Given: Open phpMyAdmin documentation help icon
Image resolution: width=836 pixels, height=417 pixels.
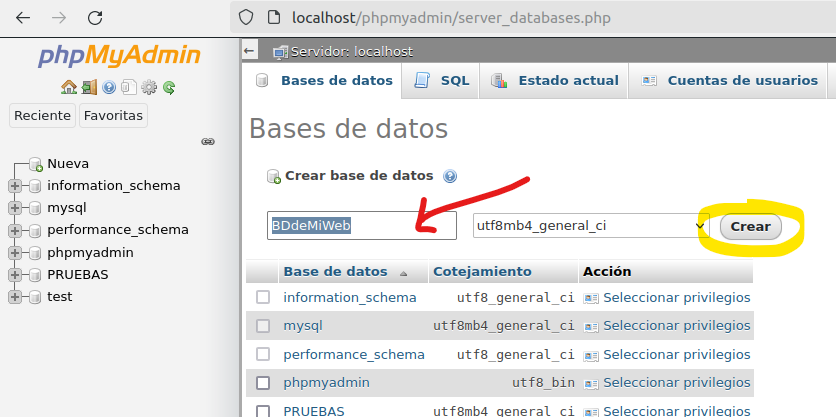Looking at the screenshot, I should click(x=109, y=87).
